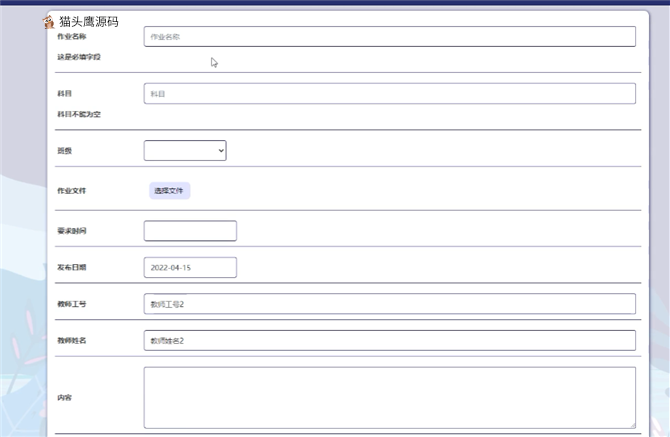This screenshot has height=437, width=670.
Task: Click the 内容 label
Action: [65, 398]
